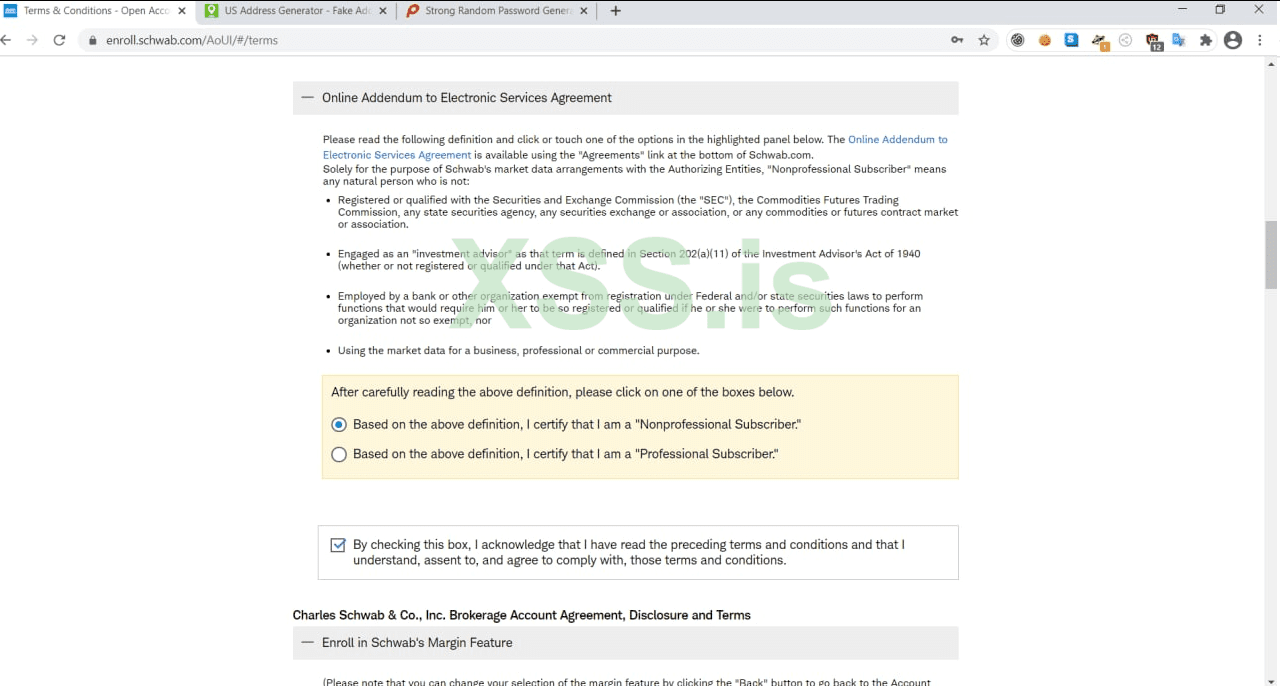Image resolution: width=1280 pixels, height=686 pixels.
Task: Collapse the Online Addendum to Electronic Services section
Action: tap(625, 98)
